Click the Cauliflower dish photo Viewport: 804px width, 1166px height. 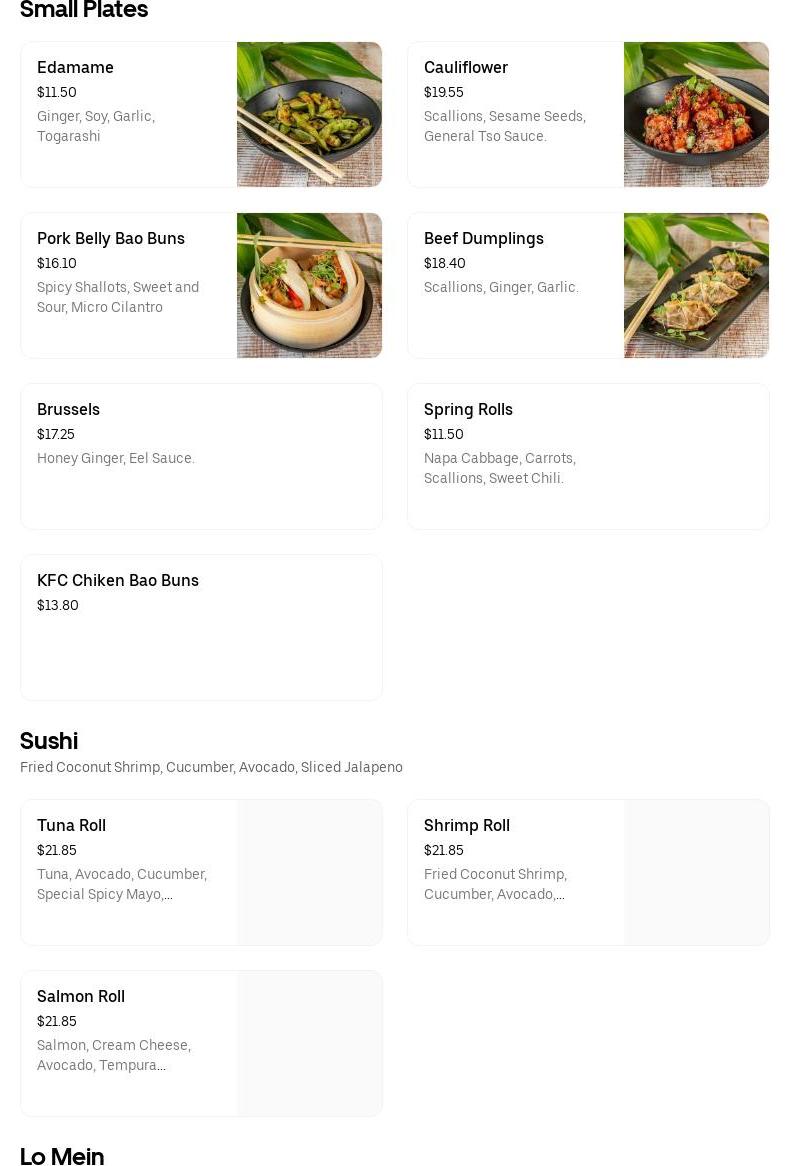(x=696, y=114)
